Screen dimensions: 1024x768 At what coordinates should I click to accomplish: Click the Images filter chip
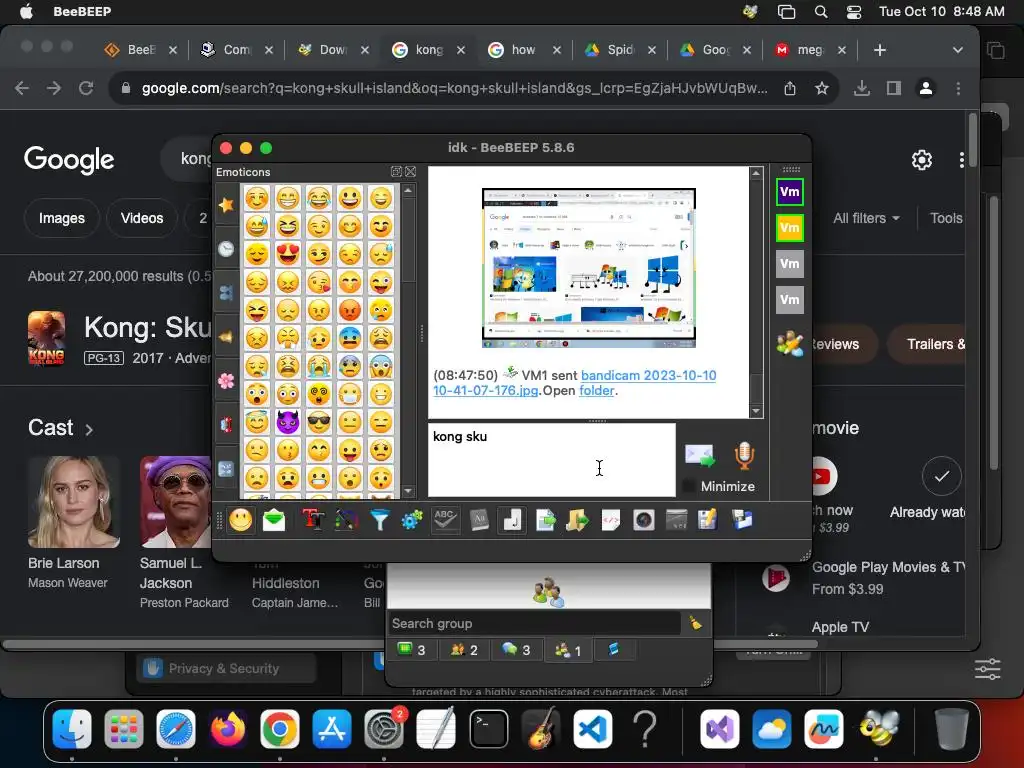pyautogui.click(x=61, y=218)
